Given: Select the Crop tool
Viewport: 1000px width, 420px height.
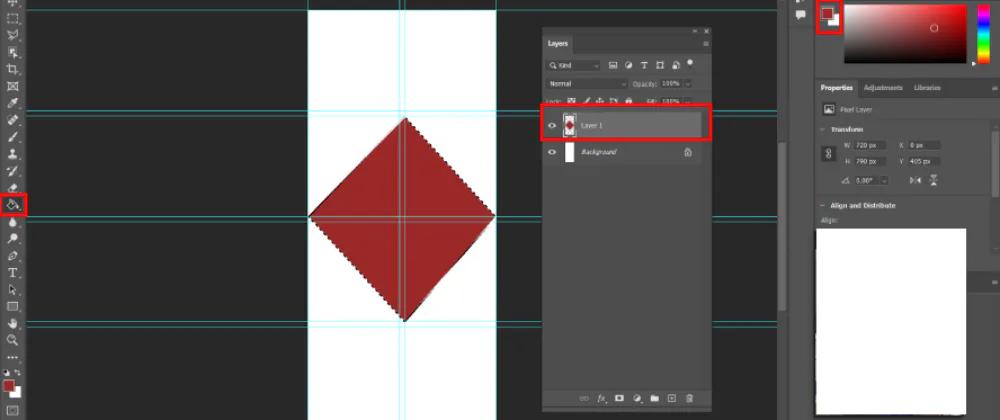Looking at the screenshot, I should coord(13,69).
